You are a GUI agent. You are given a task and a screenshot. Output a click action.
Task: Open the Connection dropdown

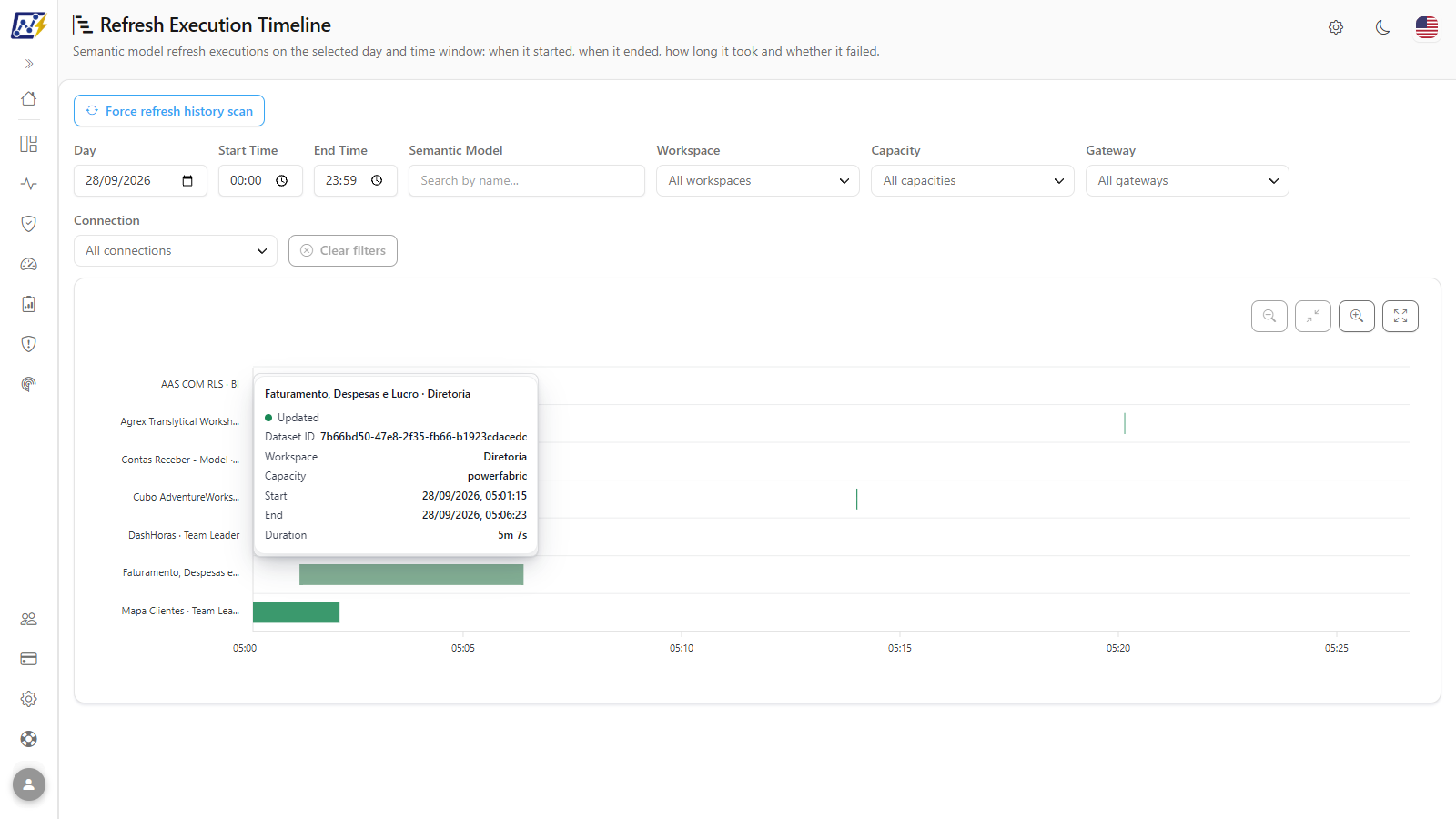click(x=176, y=250)
